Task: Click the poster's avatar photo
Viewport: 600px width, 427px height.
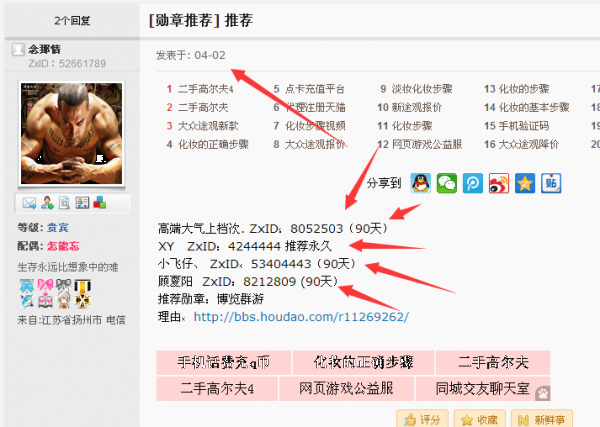Action: pyautogui.click(x=72, y=134)
